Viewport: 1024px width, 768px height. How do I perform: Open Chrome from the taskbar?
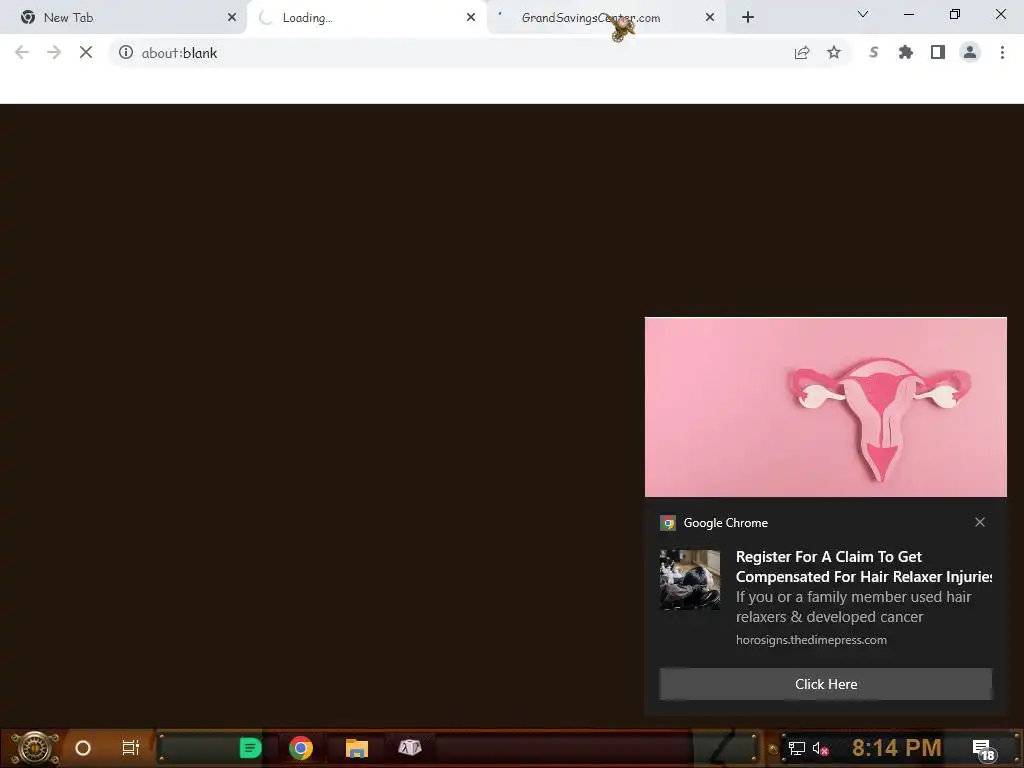[300, 748]
